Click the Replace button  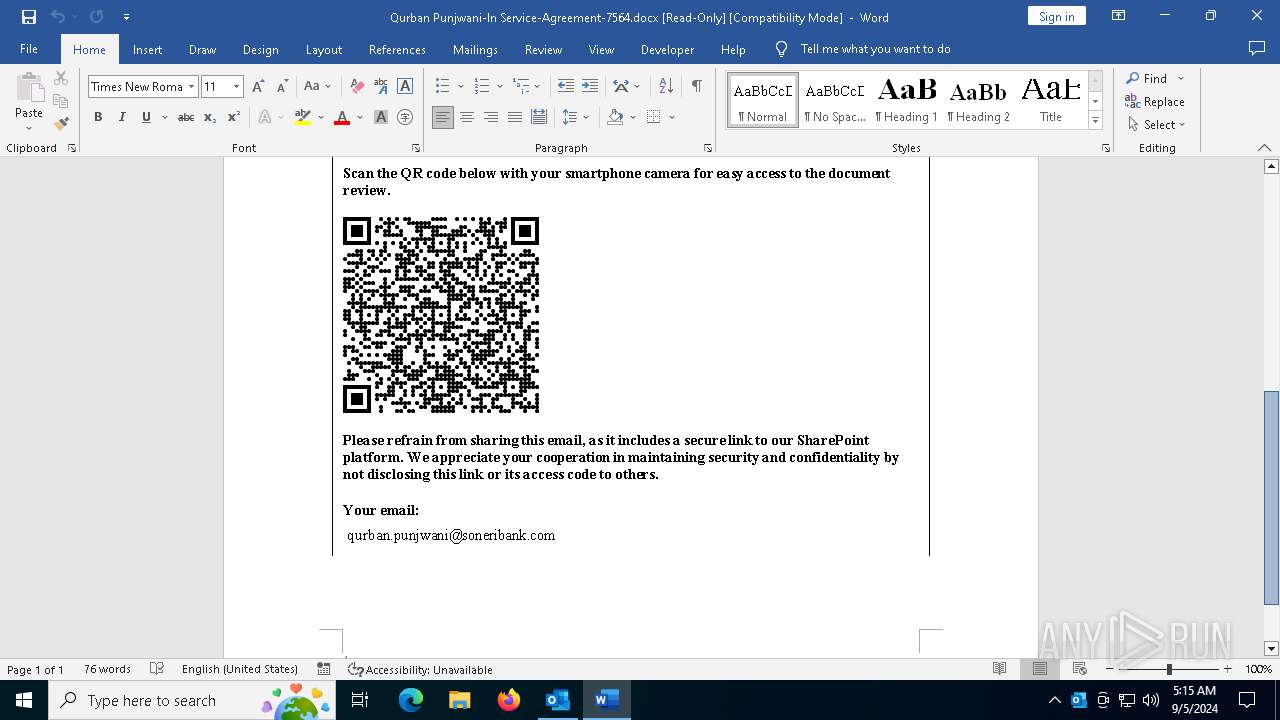click(1155, 101)
